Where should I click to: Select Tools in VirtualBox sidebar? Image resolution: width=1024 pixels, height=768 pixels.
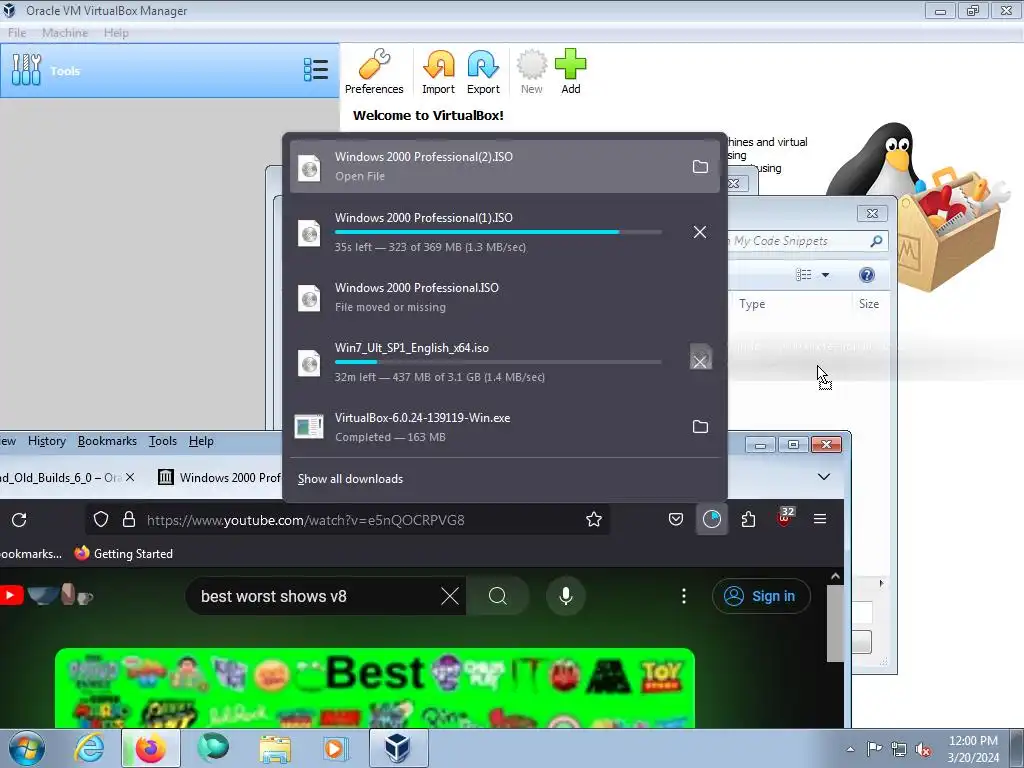(x=169, y=71)
